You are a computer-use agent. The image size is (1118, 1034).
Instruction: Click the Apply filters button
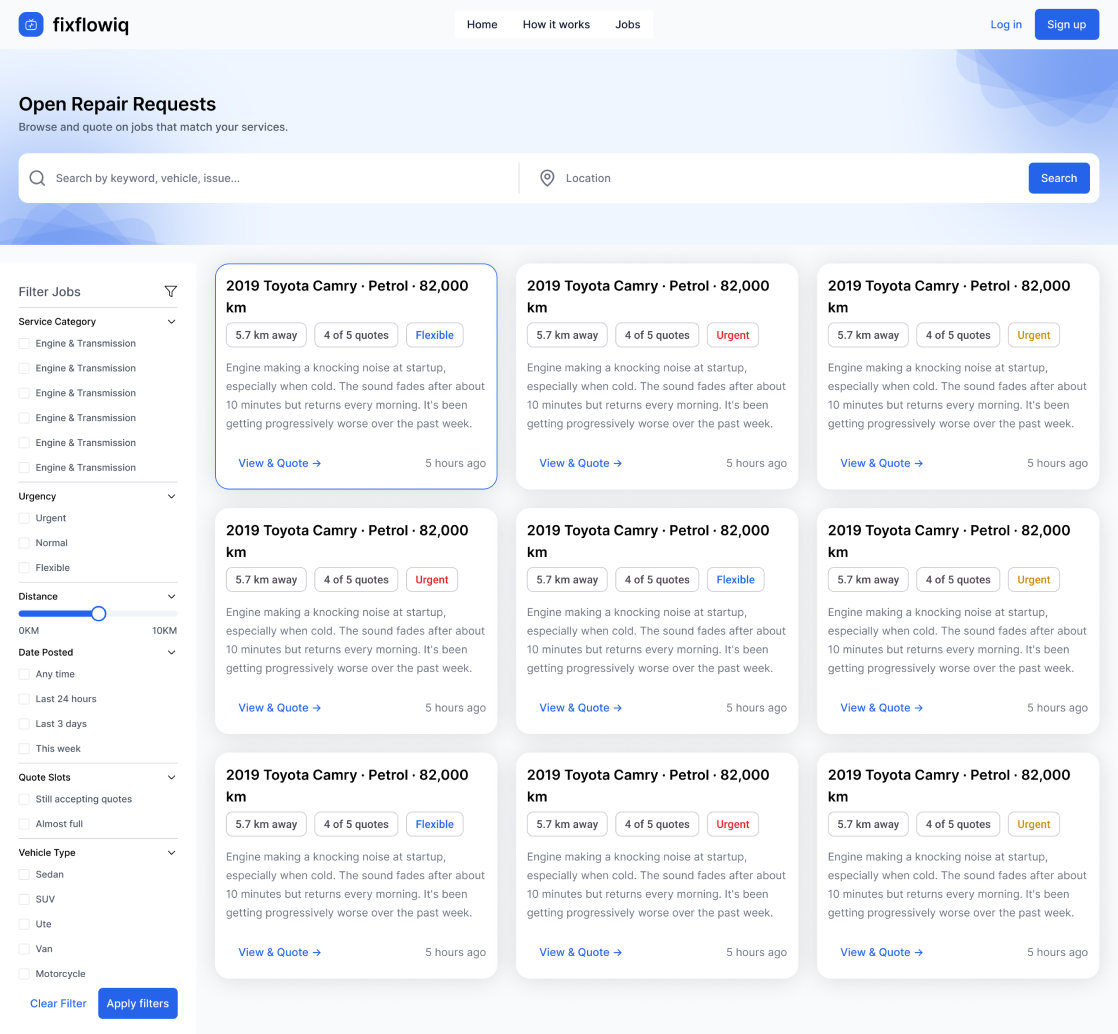click(x=138, y=1003)
